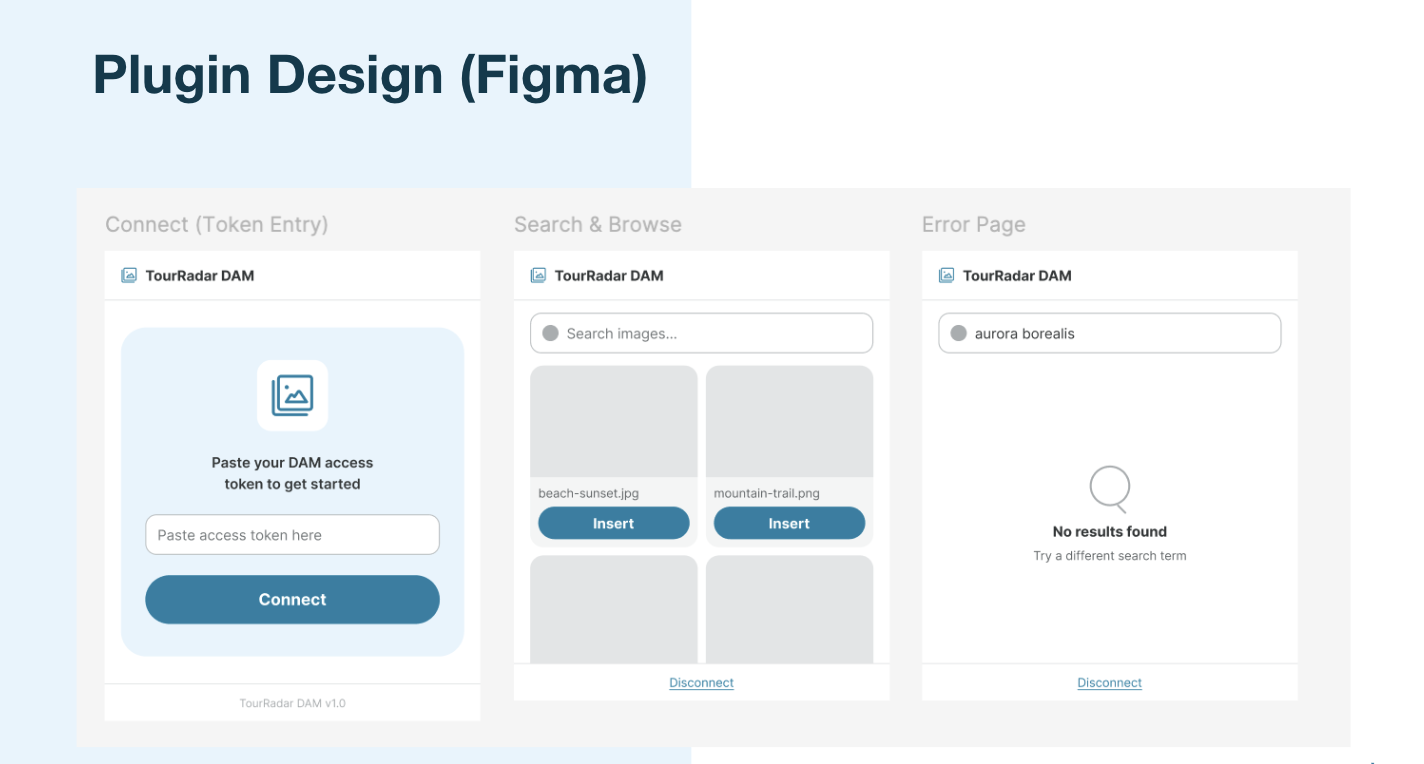
Task: Click the magnifier icon above No results found
Action: (x=1110, y=490)
